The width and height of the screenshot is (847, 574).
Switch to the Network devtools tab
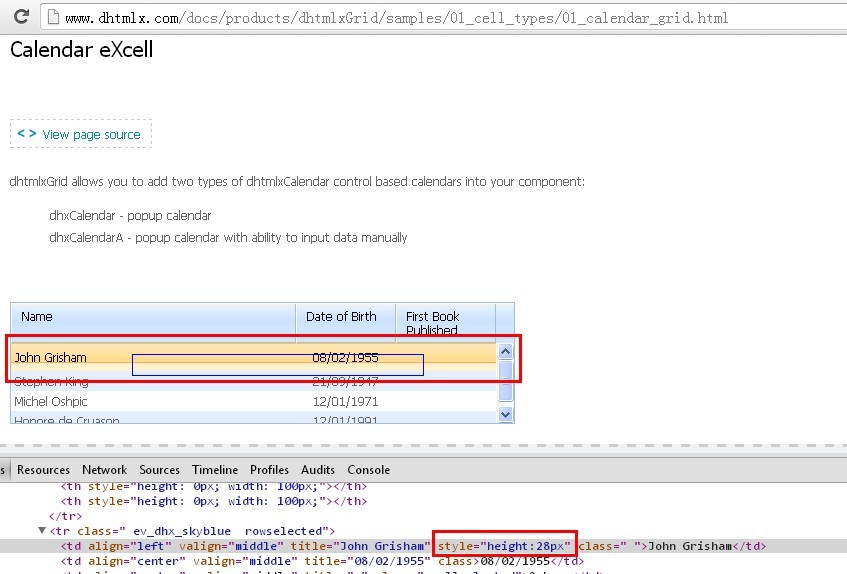[104, 470]
